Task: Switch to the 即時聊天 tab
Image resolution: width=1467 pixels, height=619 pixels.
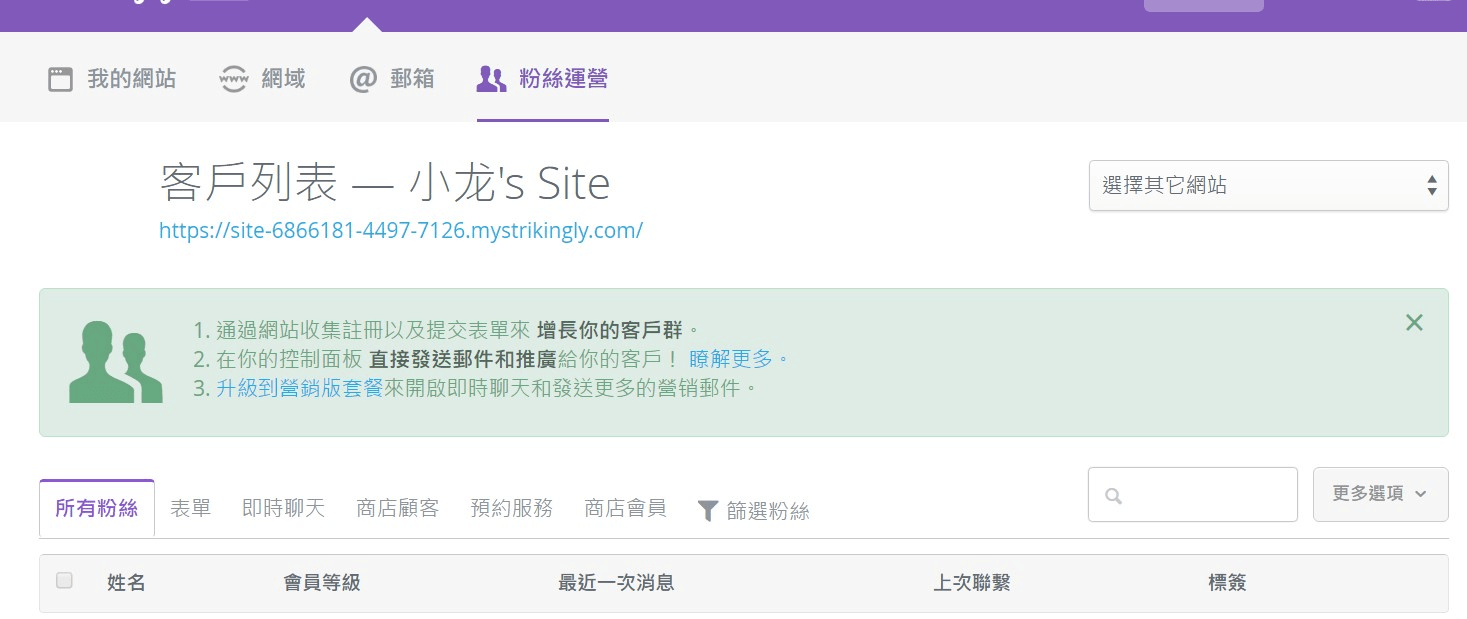Action: (283, 508)
